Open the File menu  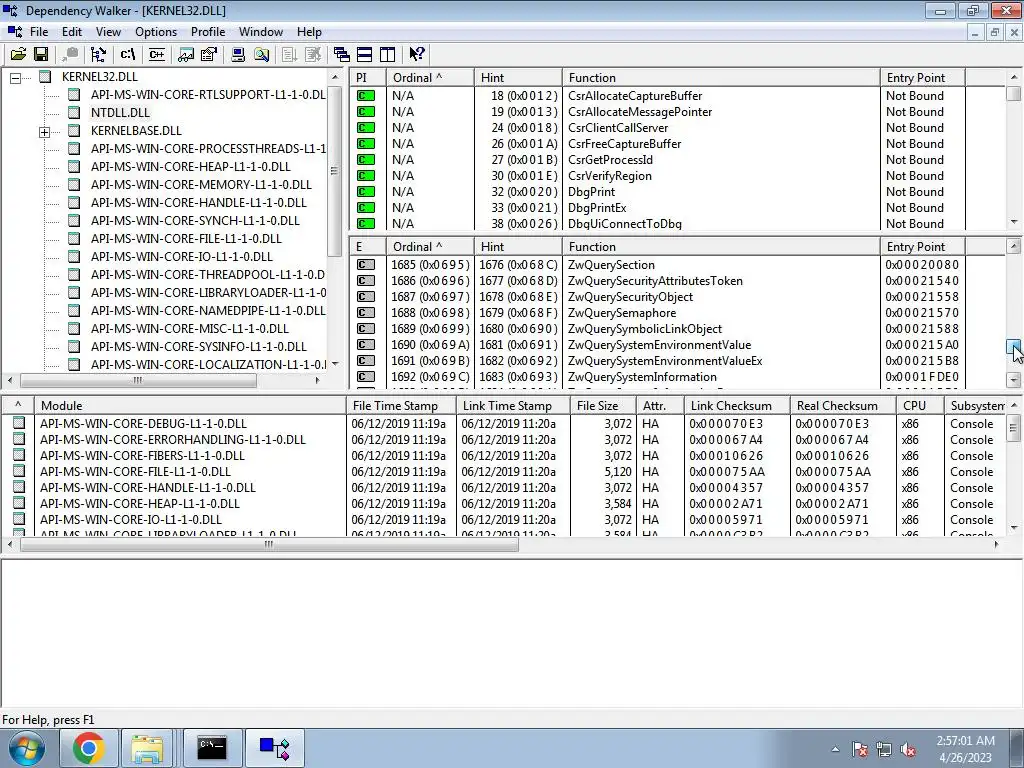pos(39,31)
